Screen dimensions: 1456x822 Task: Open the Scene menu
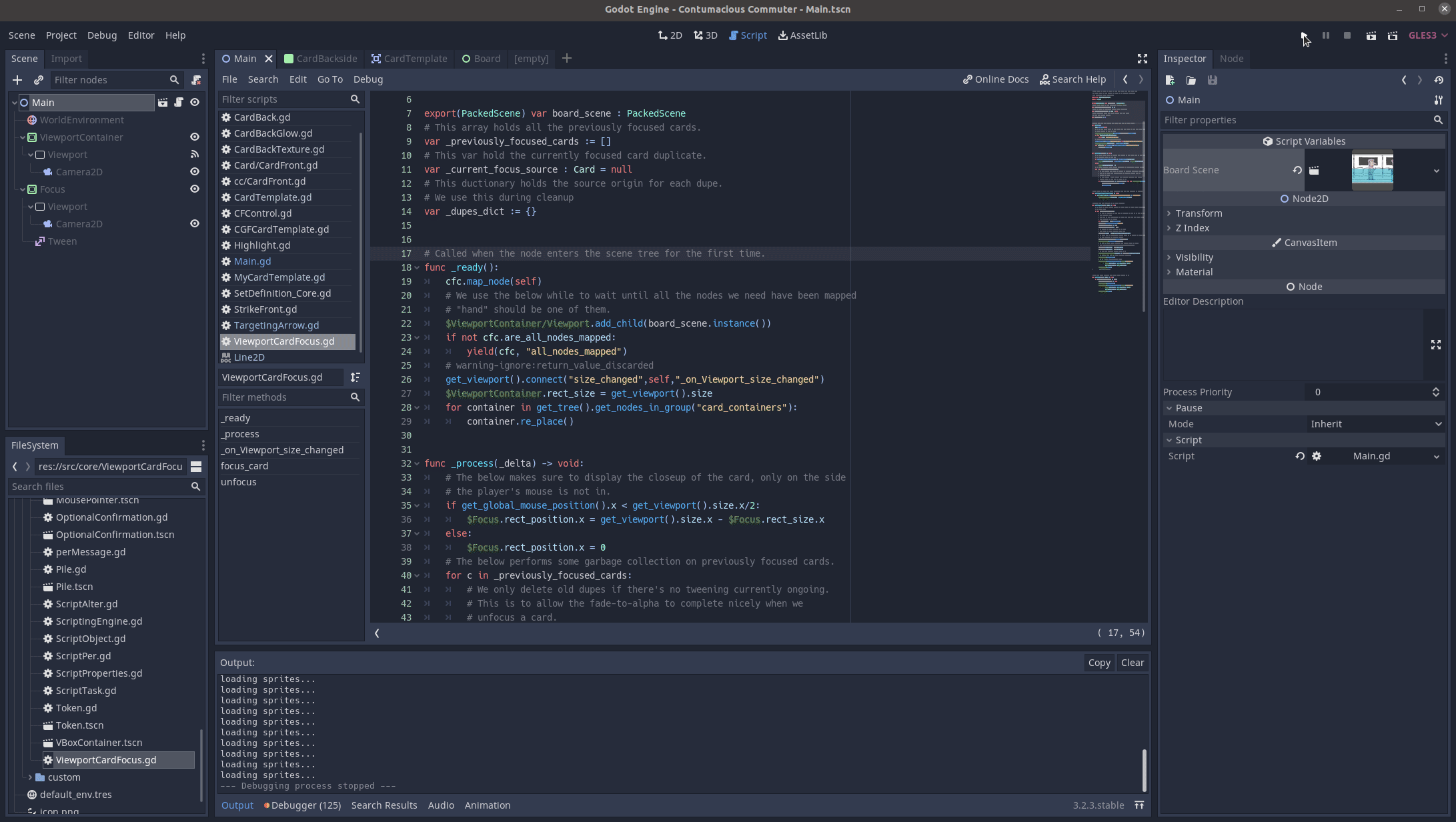tap(22, 35)
